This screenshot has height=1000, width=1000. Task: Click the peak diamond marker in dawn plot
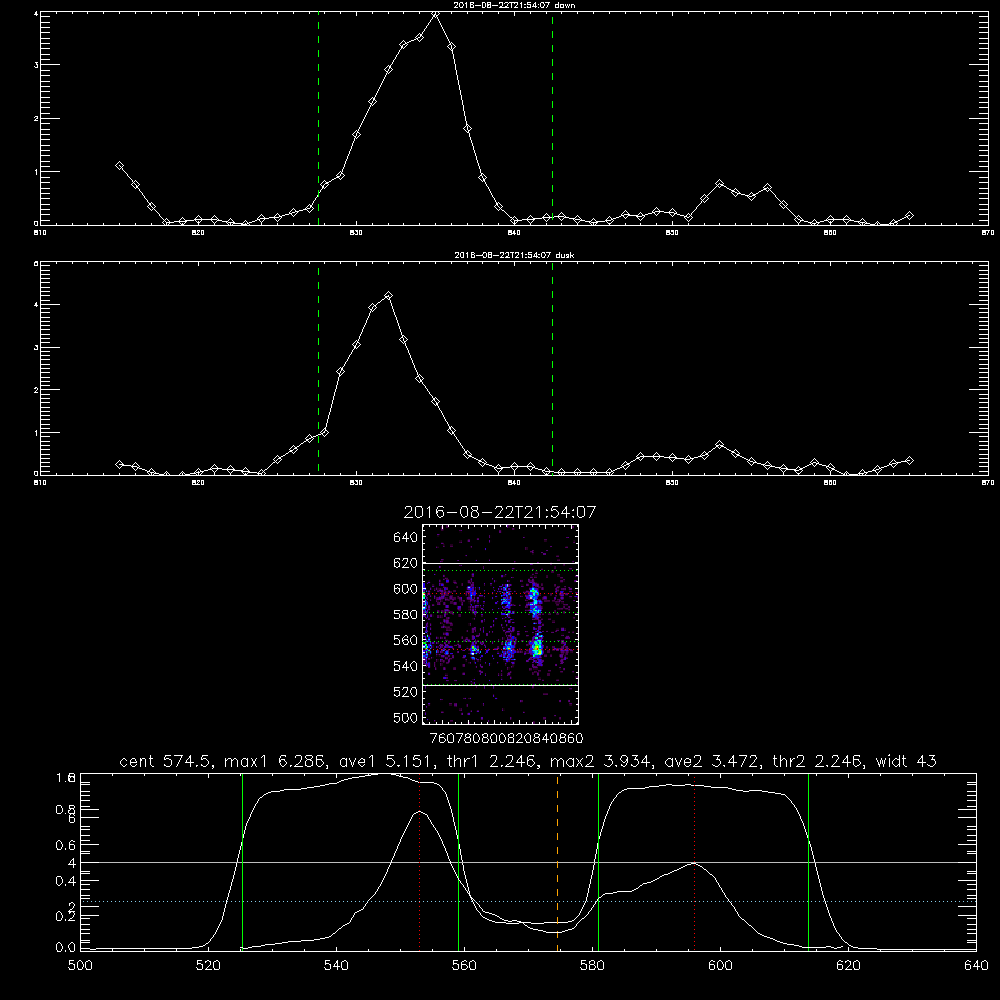[x=436, y=14]
